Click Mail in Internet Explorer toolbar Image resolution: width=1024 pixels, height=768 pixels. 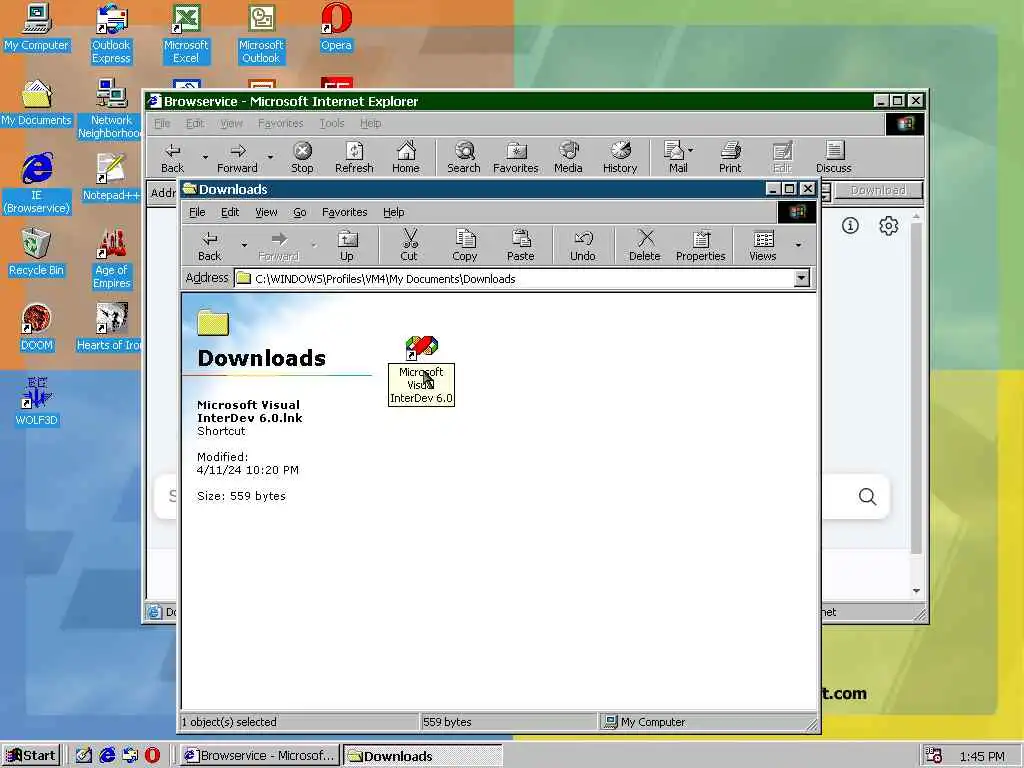pos(678,157)
